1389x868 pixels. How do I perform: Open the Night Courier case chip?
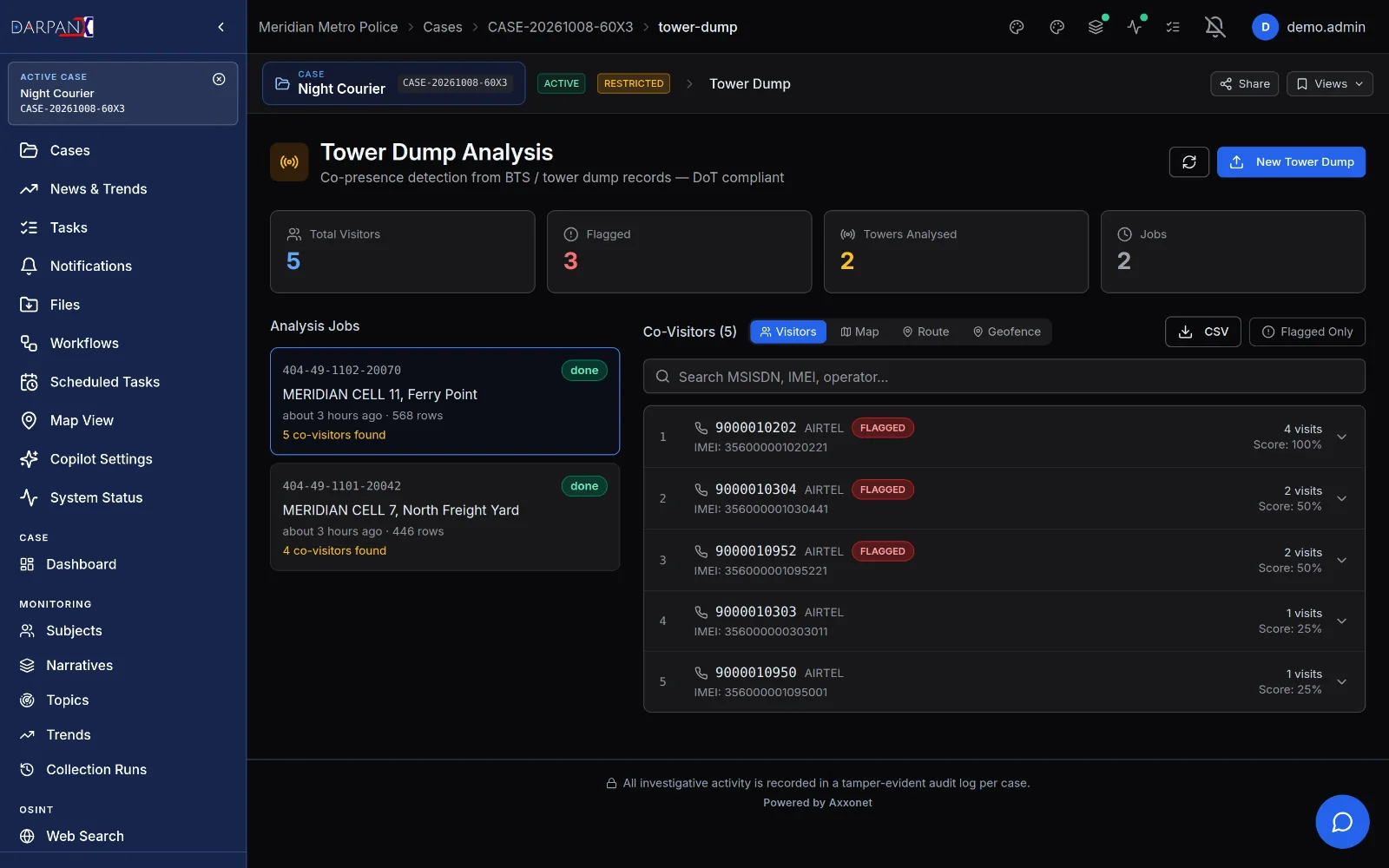click(393, 83)
